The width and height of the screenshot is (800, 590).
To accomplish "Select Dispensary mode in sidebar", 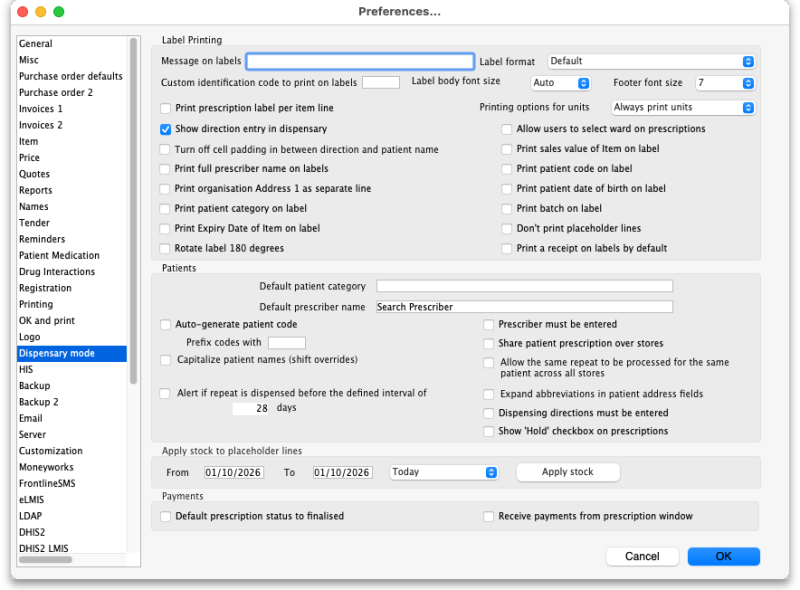I will click(x=71, y=353).
